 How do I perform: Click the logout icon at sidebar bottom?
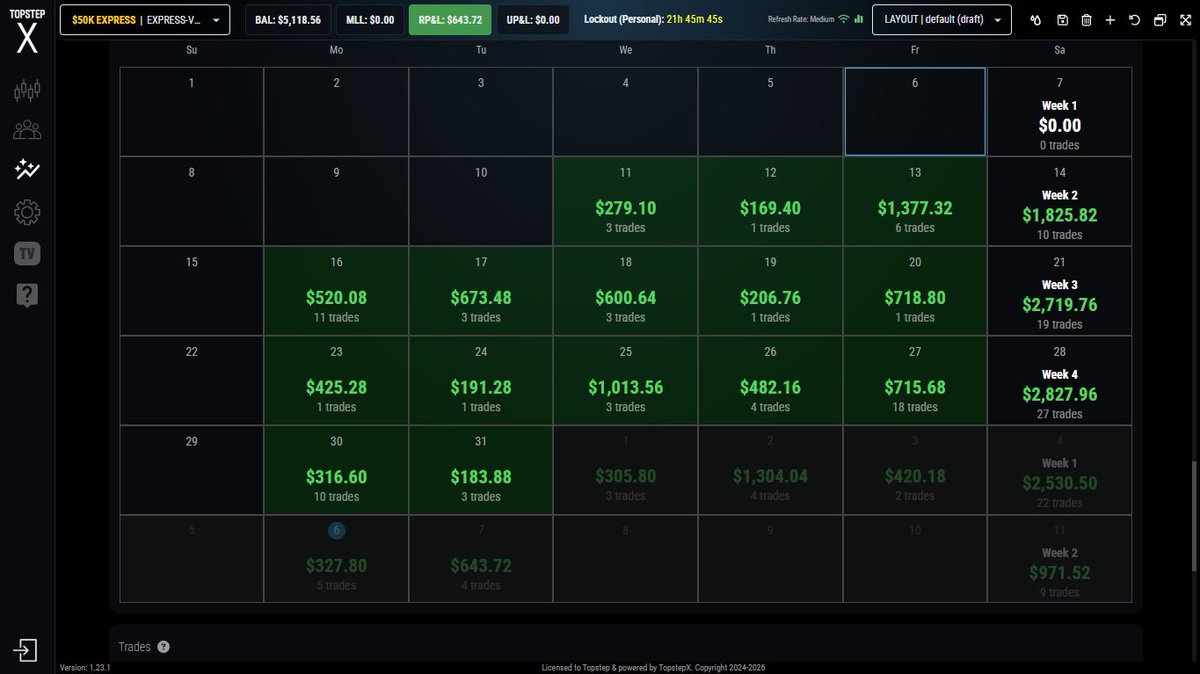pos(26,651)
